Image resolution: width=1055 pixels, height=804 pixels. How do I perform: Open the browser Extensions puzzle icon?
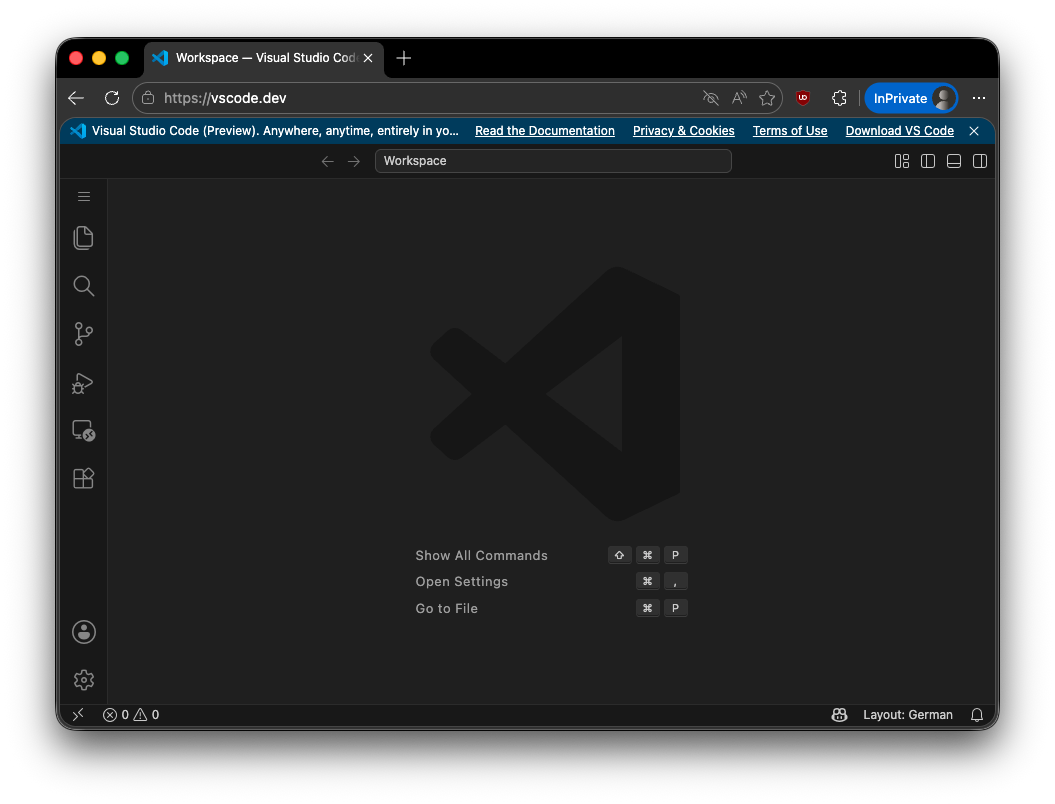(839, 98)
